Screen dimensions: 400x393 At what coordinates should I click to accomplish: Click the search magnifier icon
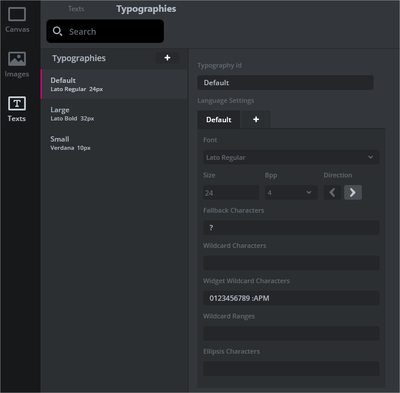57,31
